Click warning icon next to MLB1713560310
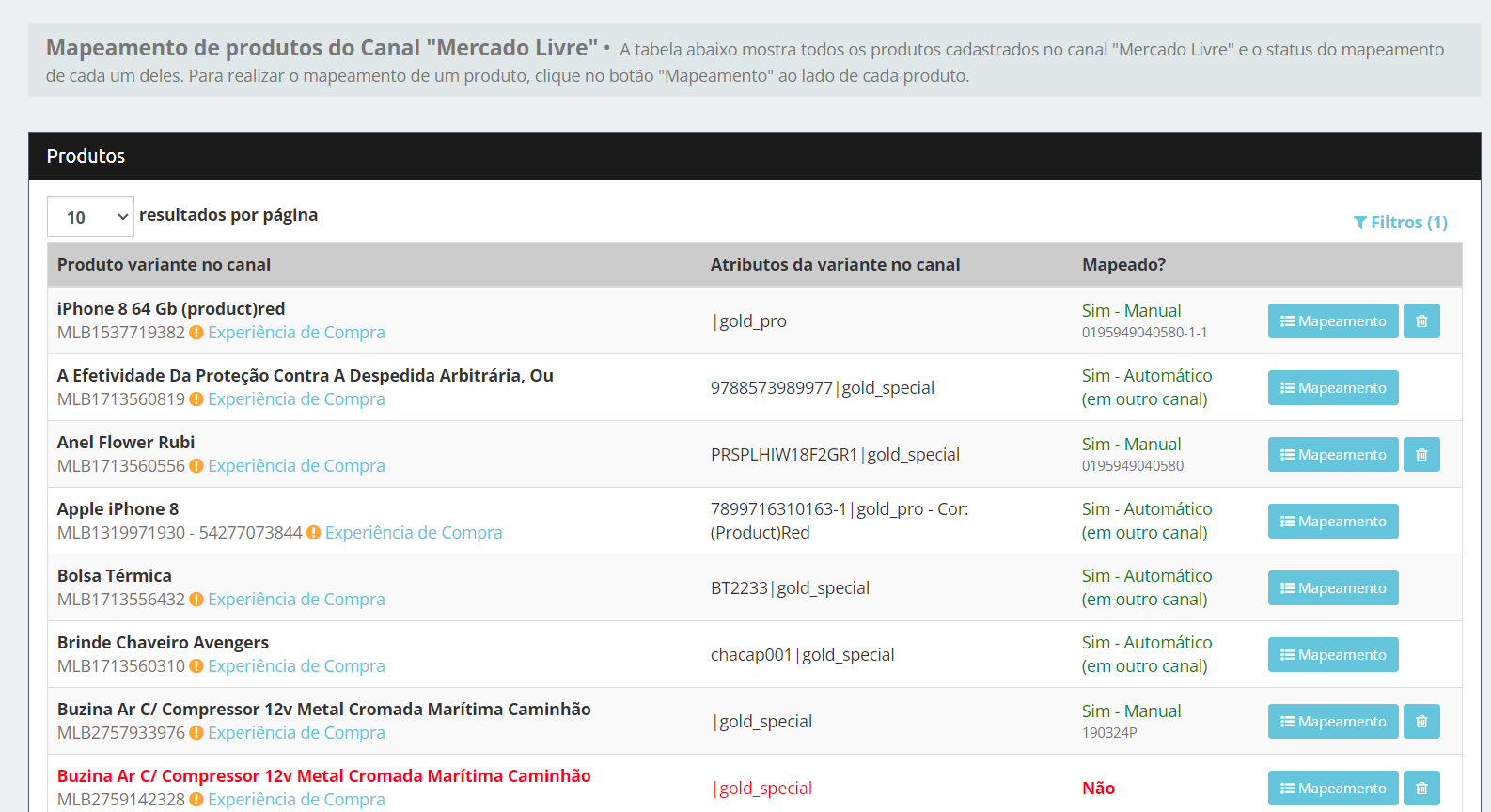 (196, 666)
